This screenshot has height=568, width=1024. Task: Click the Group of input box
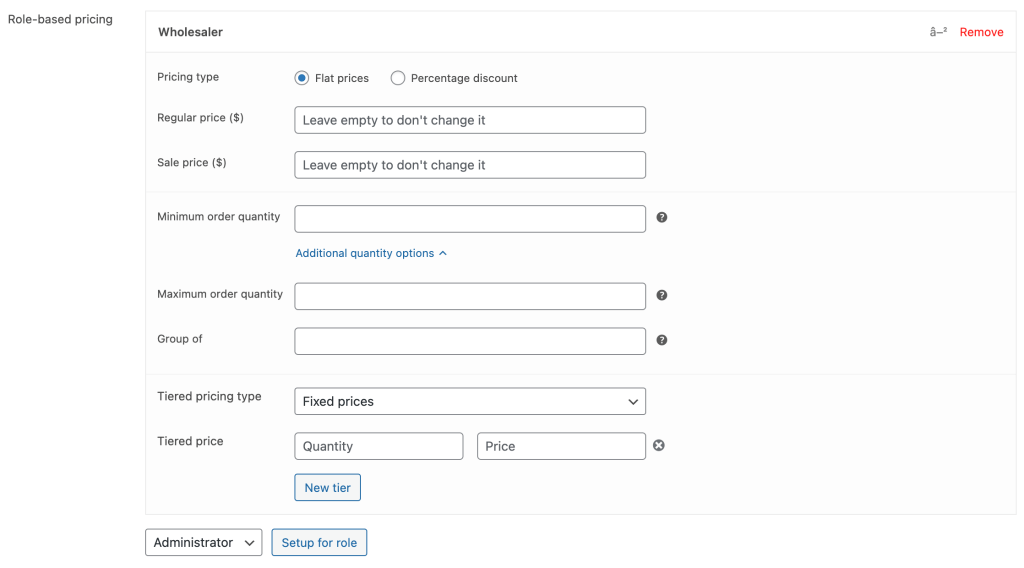[x=470, y=341]
